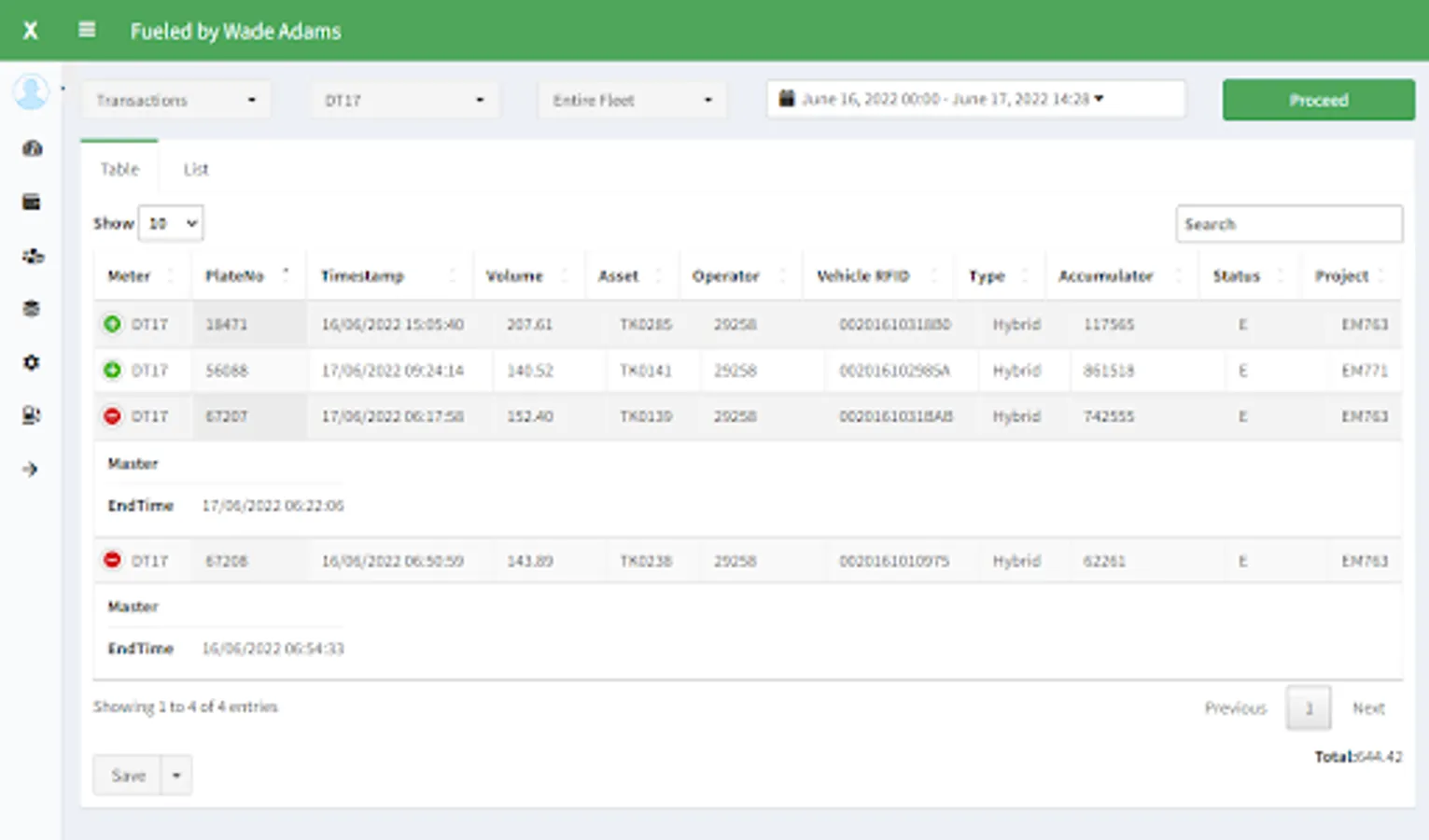
Task: Collapse the expanded row for plate 67208
Action: 112,560
